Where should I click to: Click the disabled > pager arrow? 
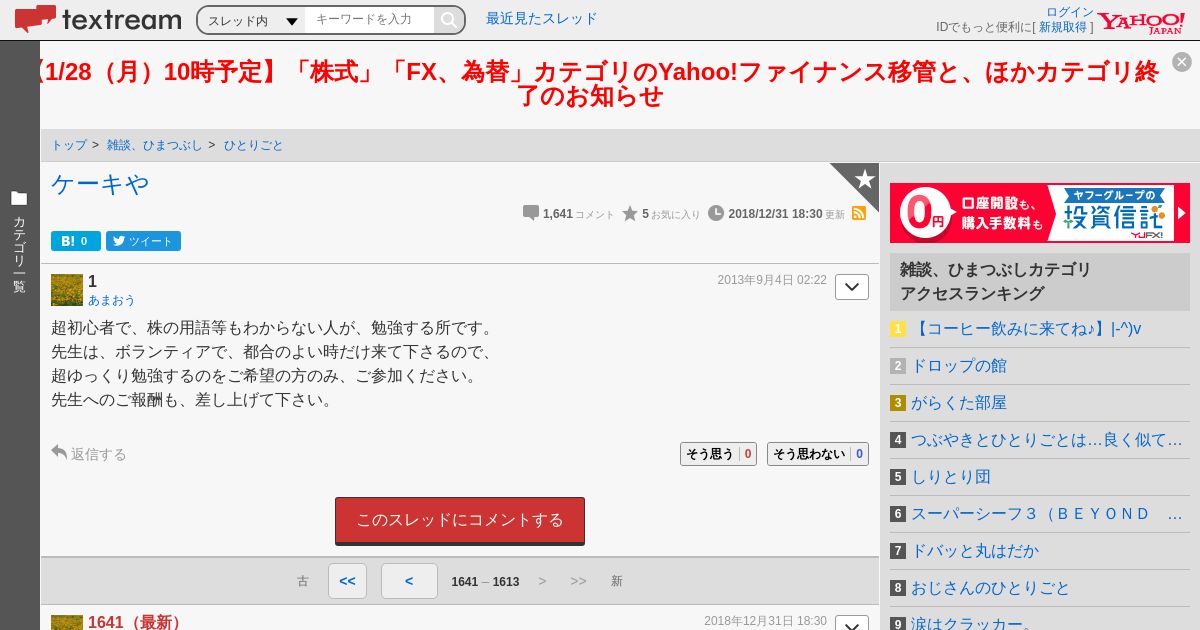[542, 581]
